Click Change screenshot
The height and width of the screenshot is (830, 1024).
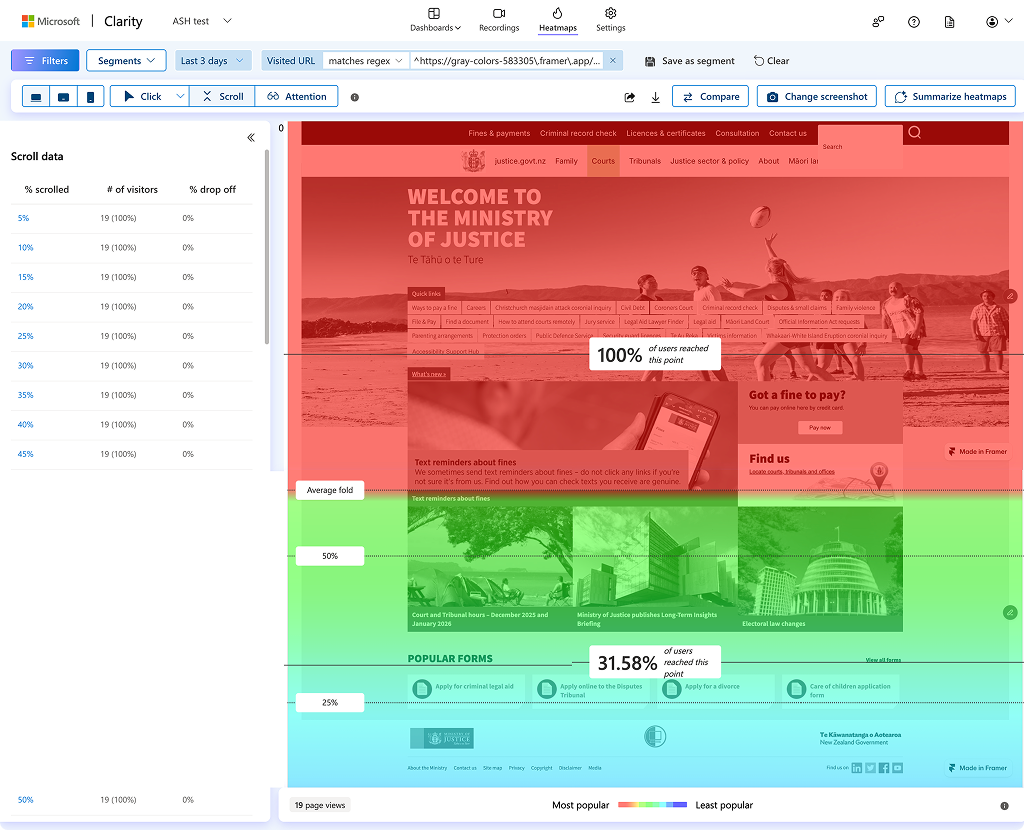(816, 97)
